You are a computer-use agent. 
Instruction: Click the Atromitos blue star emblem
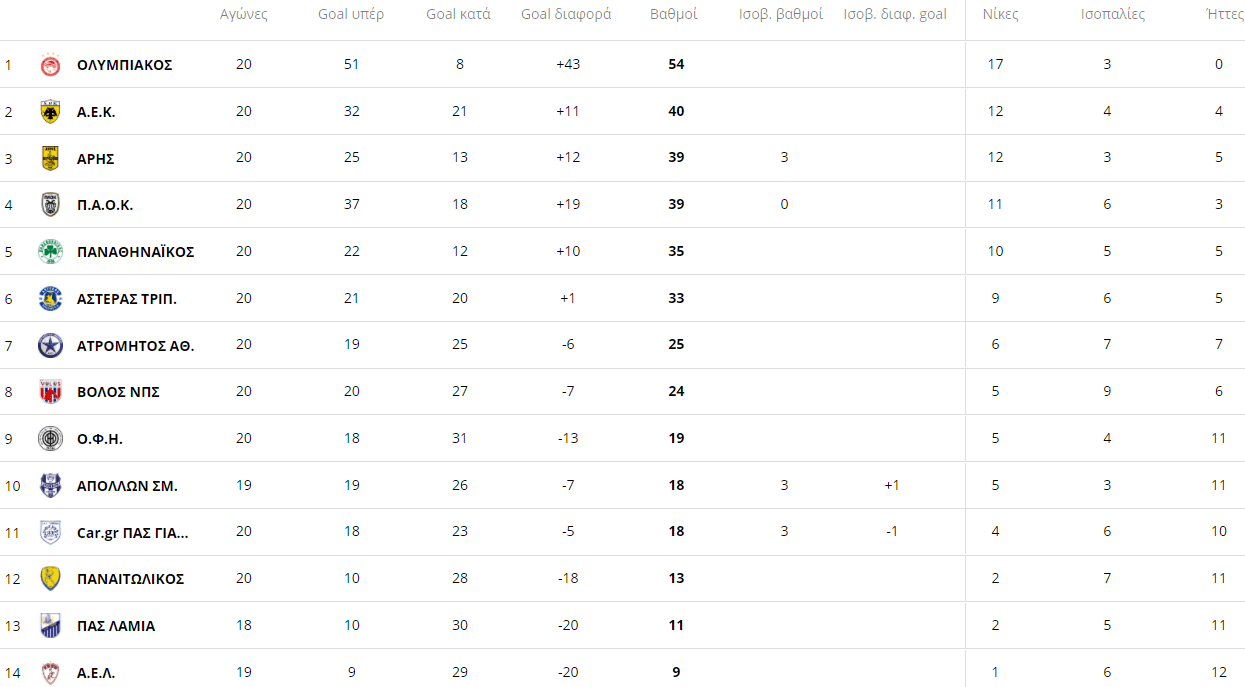[x=50, y=346]
